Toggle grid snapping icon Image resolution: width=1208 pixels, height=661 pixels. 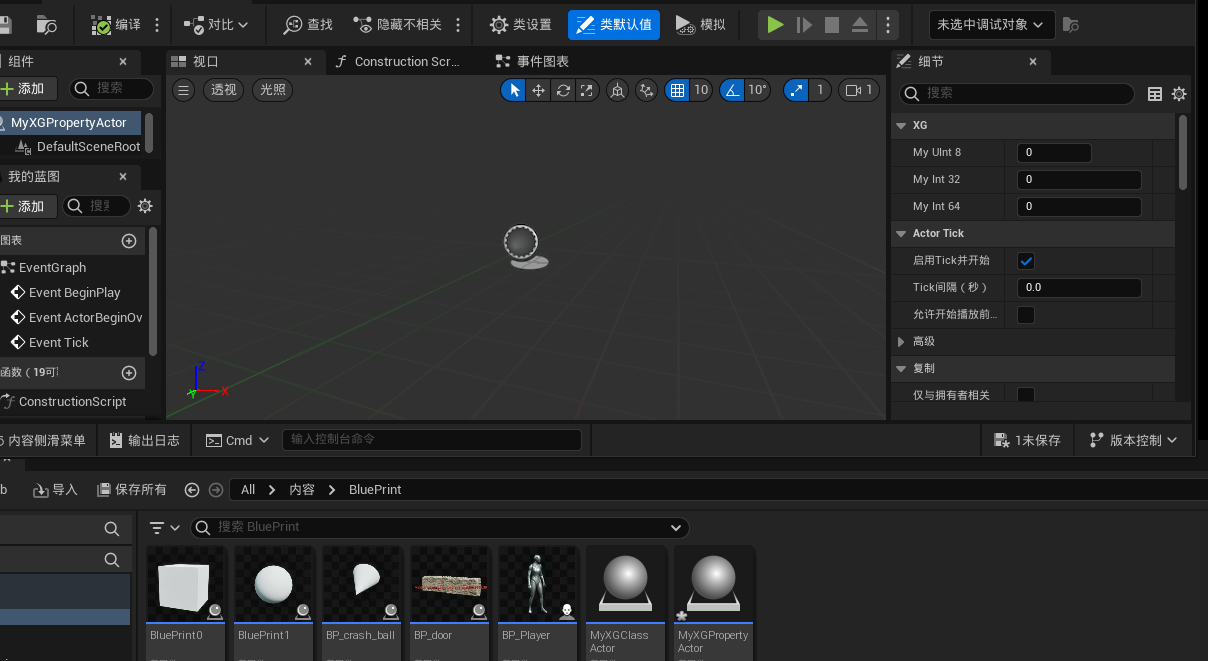click(678, 91)
